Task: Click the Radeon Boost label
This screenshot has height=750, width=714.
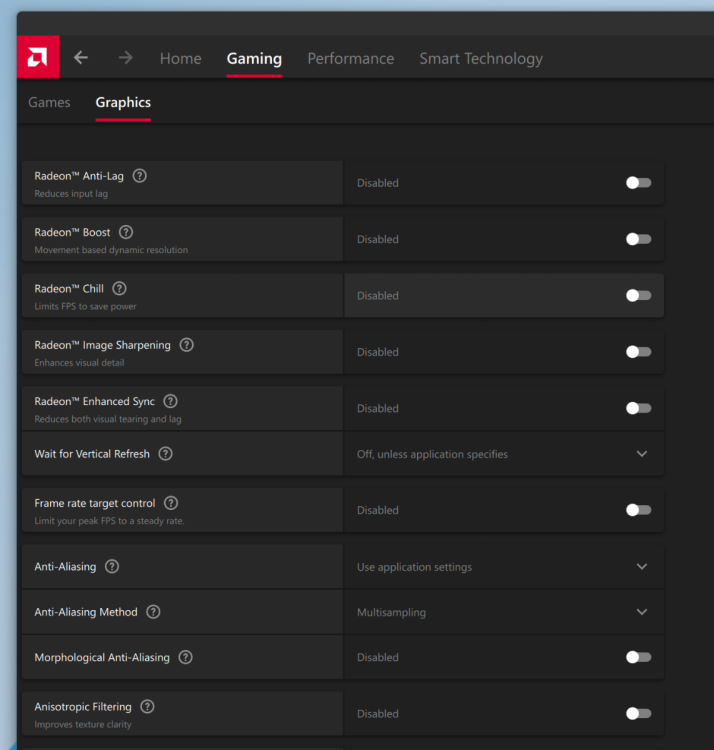Action: coord(72,232)
